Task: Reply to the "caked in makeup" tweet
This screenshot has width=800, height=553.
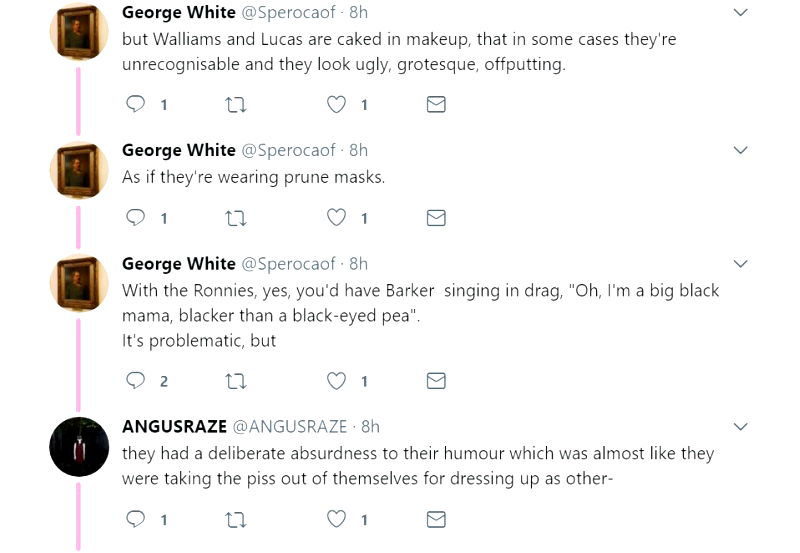Action: tap(136, 104)
